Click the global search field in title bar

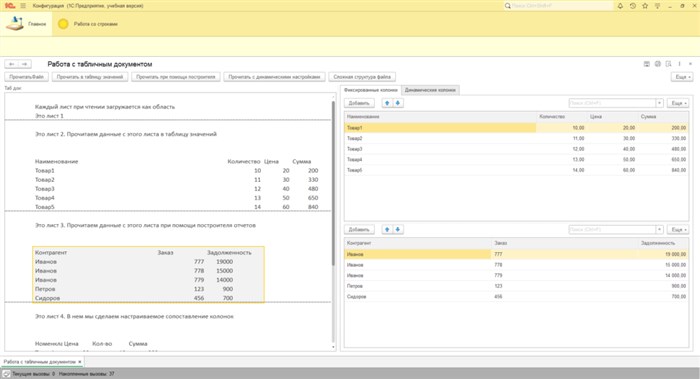pos(558,6)
